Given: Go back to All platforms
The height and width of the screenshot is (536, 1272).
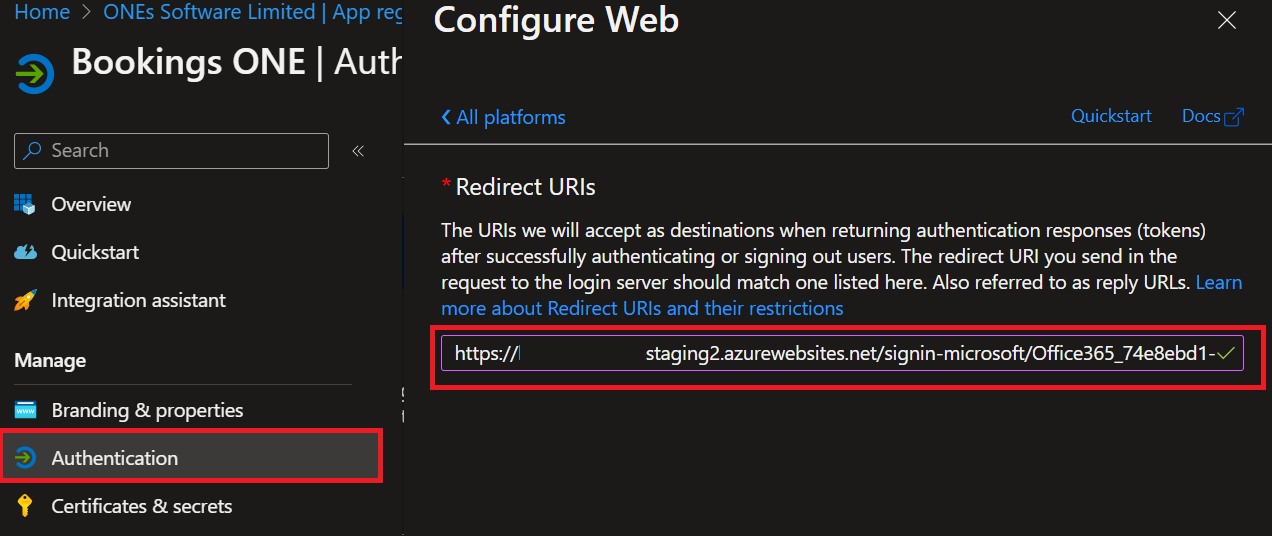Looking at the screenshot, I should tap(503, 117).
